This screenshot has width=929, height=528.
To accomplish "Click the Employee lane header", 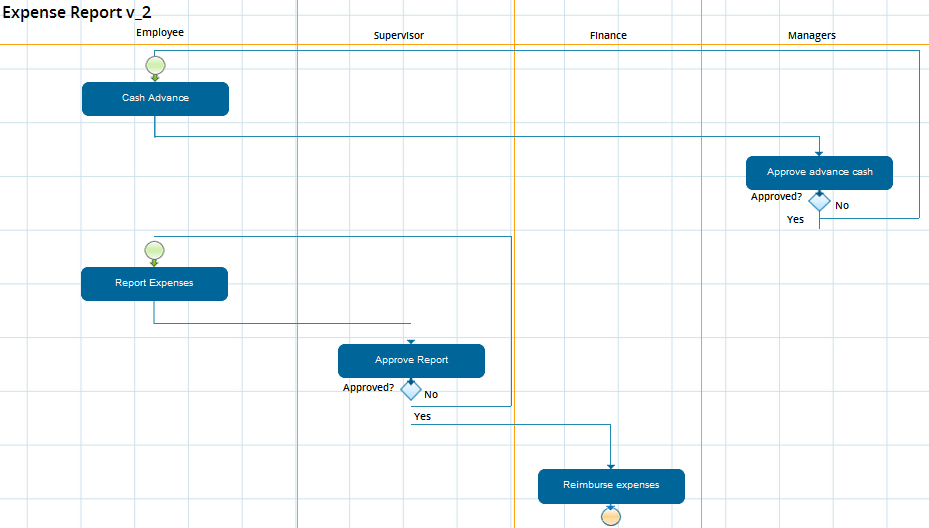I will pyautogui.click(x=160, y=33).
